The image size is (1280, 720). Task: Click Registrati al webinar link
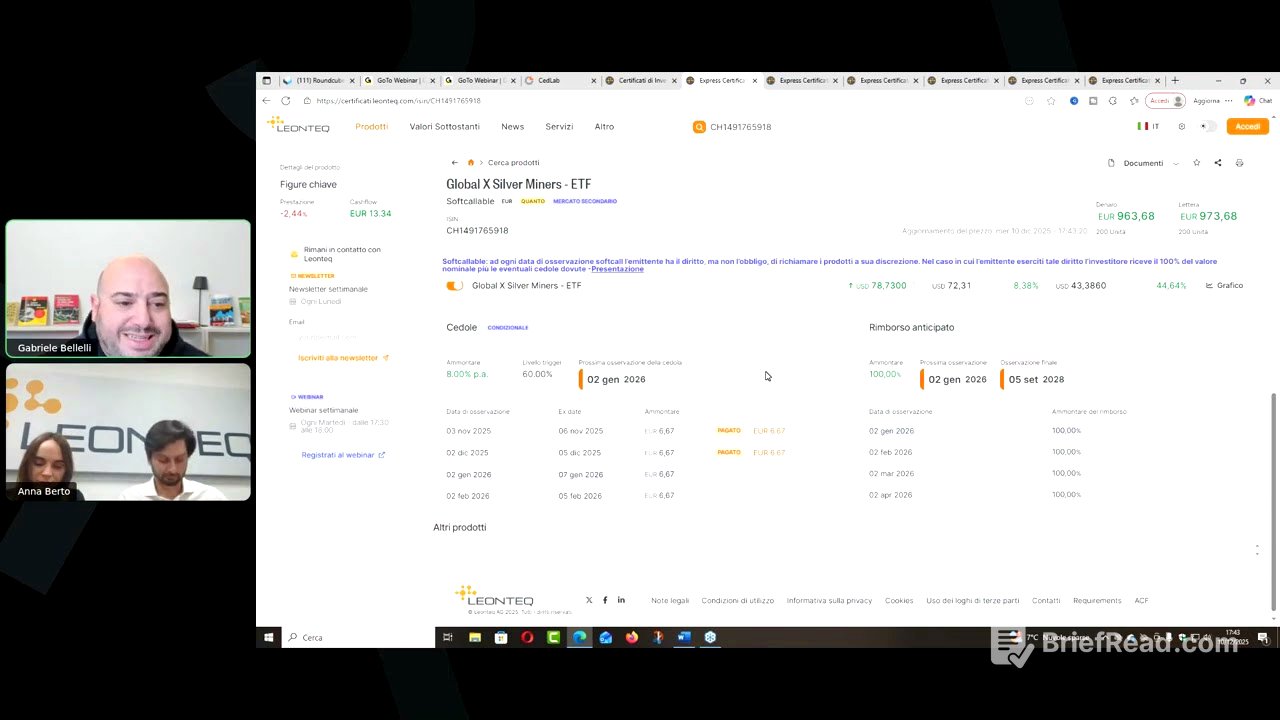[x=338, y=455]
